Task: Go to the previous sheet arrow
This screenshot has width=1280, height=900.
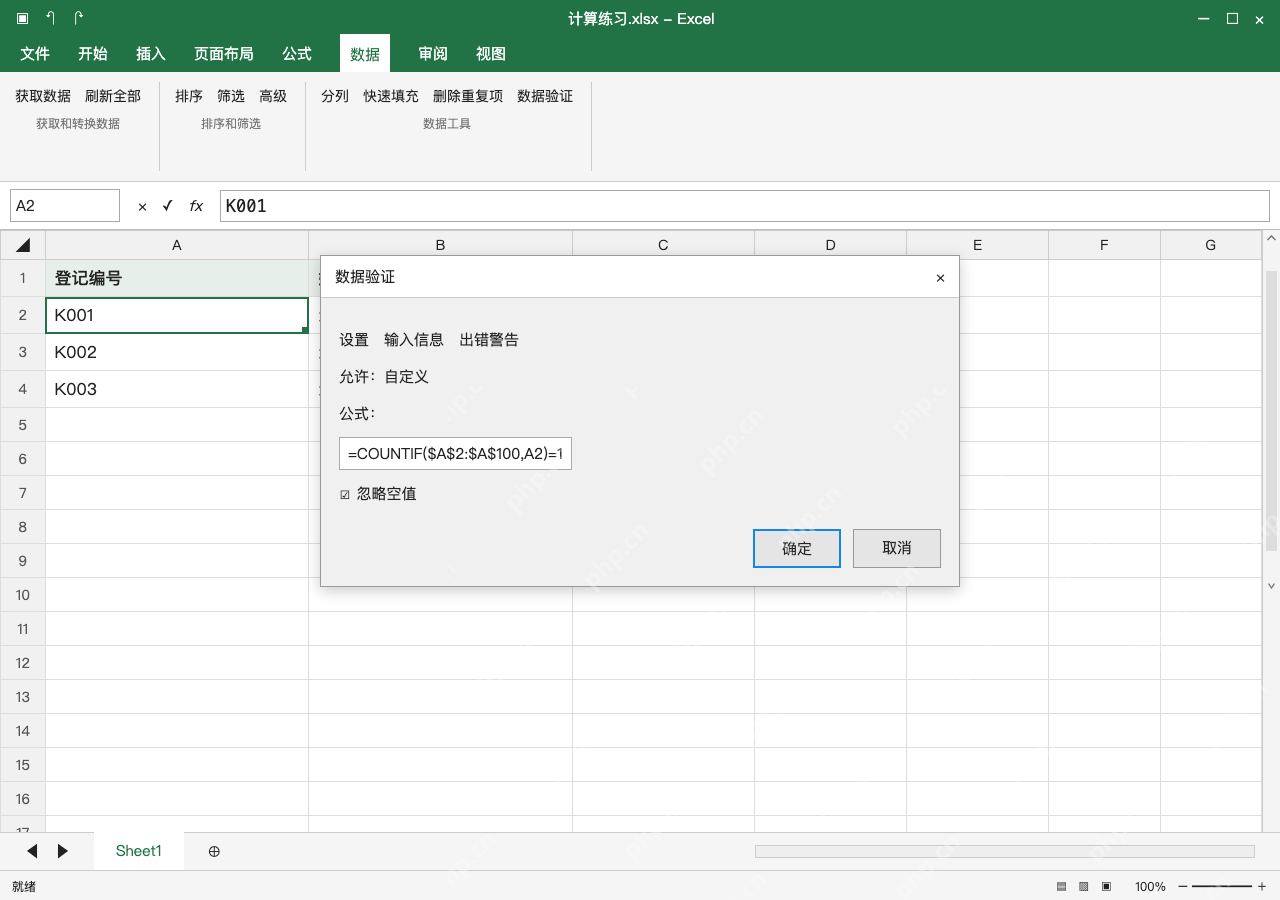Action: pyautogui.click(x=32, y=851)
